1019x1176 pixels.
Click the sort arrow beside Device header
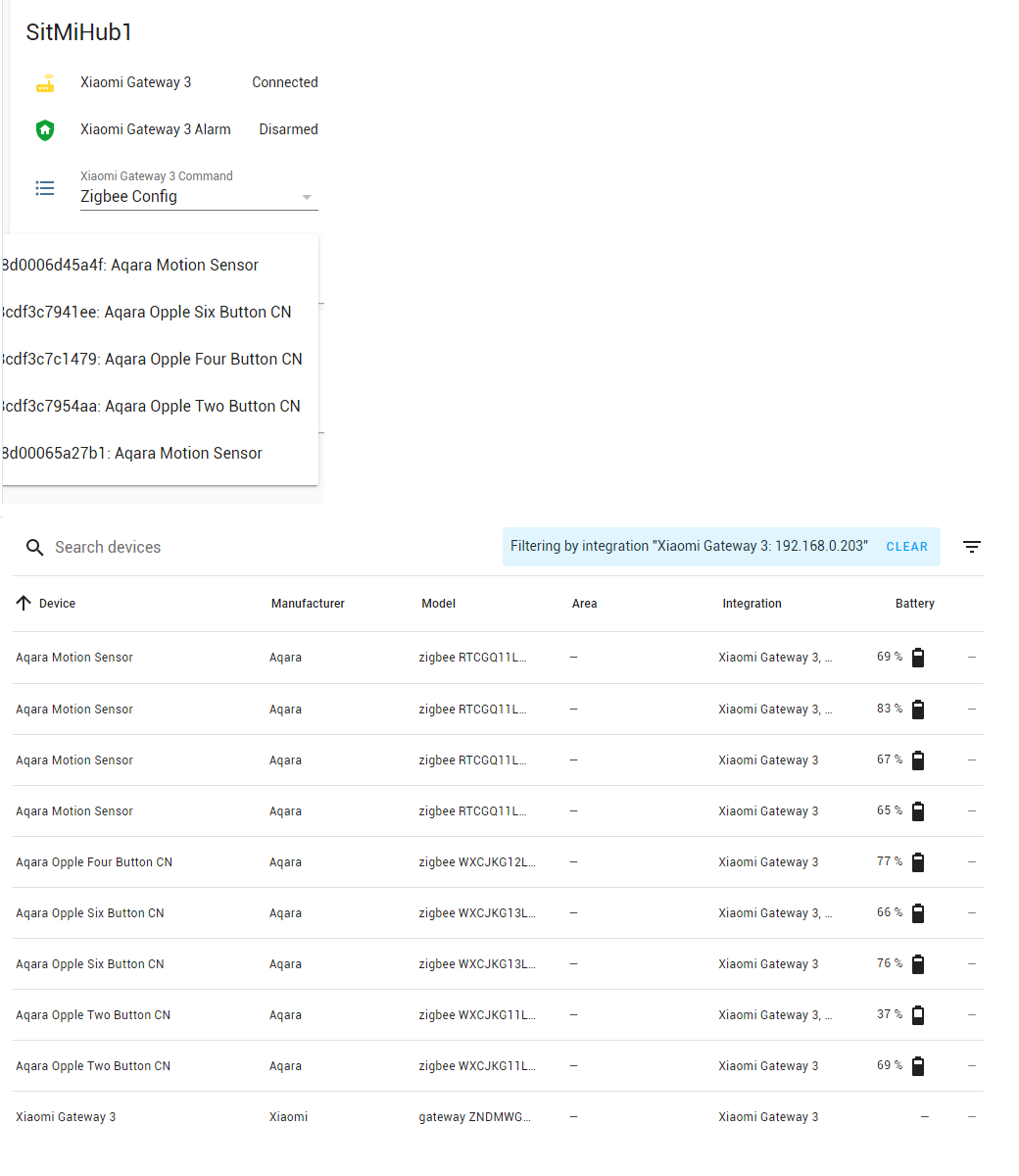click(x=24, y=604)
